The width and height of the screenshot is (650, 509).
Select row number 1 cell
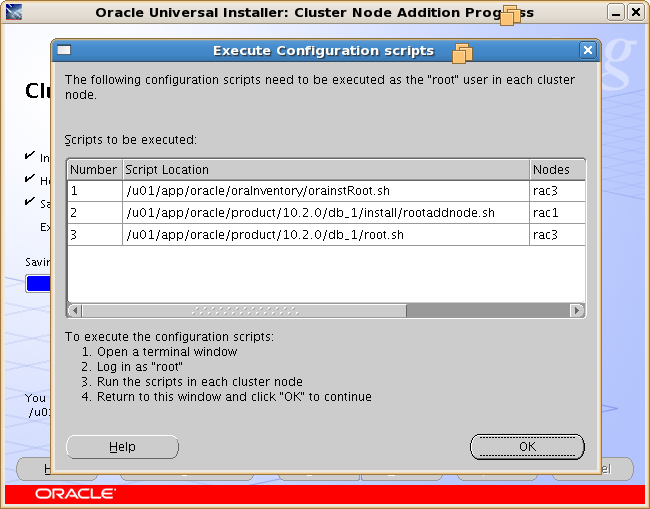[x=95, y=191]
